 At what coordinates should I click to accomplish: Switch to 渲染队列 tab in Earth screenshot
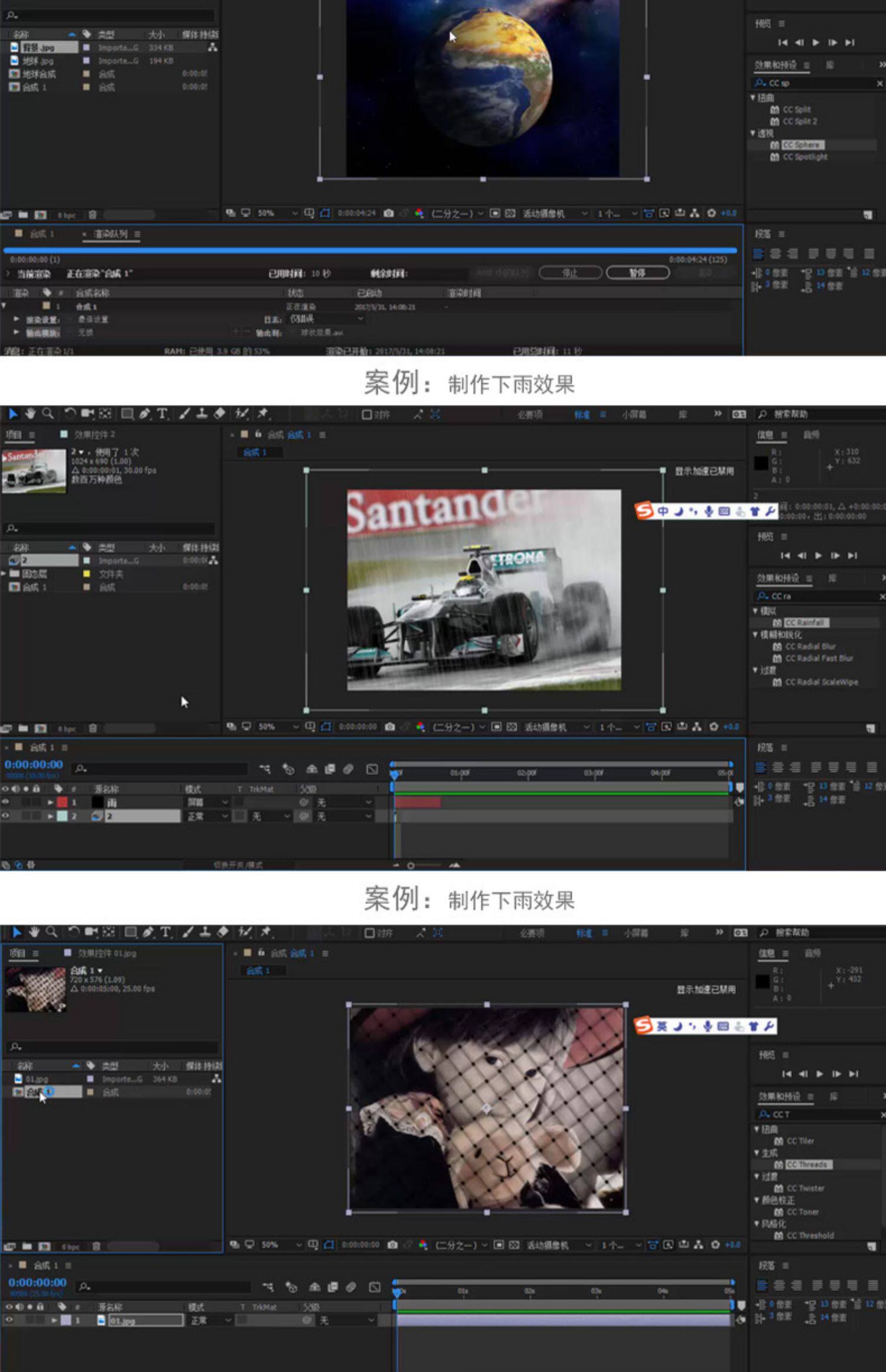tap(110, 234)
